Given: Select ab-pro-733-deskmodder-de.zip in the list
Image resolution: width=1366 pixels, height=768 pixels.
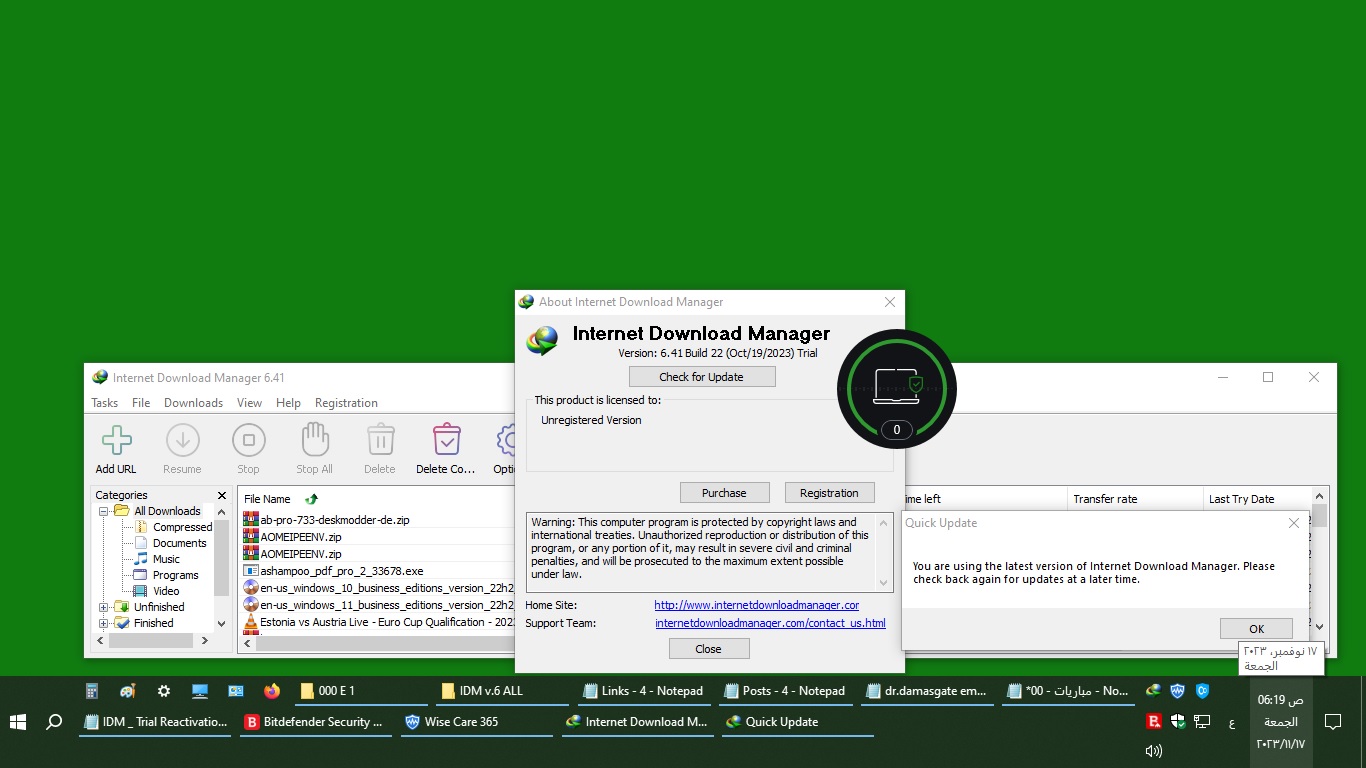Looking at the screenshot, I should [x=334, y=520].
